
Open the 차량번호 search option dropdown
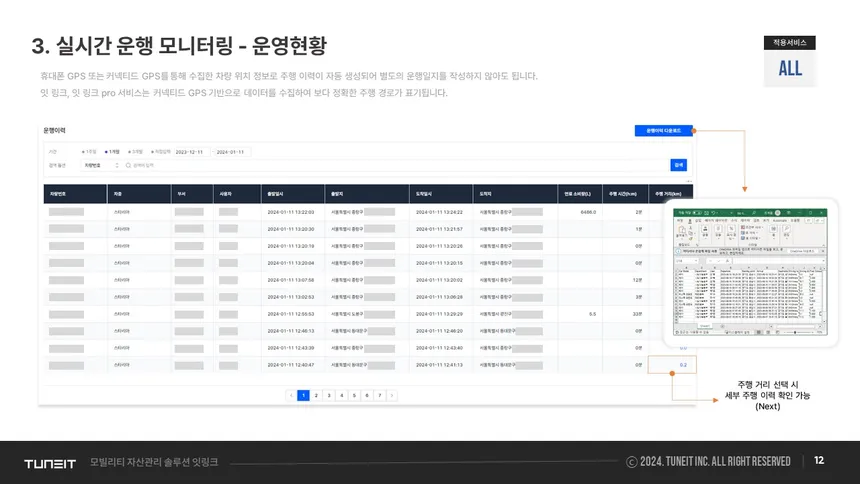coord(101,165)
